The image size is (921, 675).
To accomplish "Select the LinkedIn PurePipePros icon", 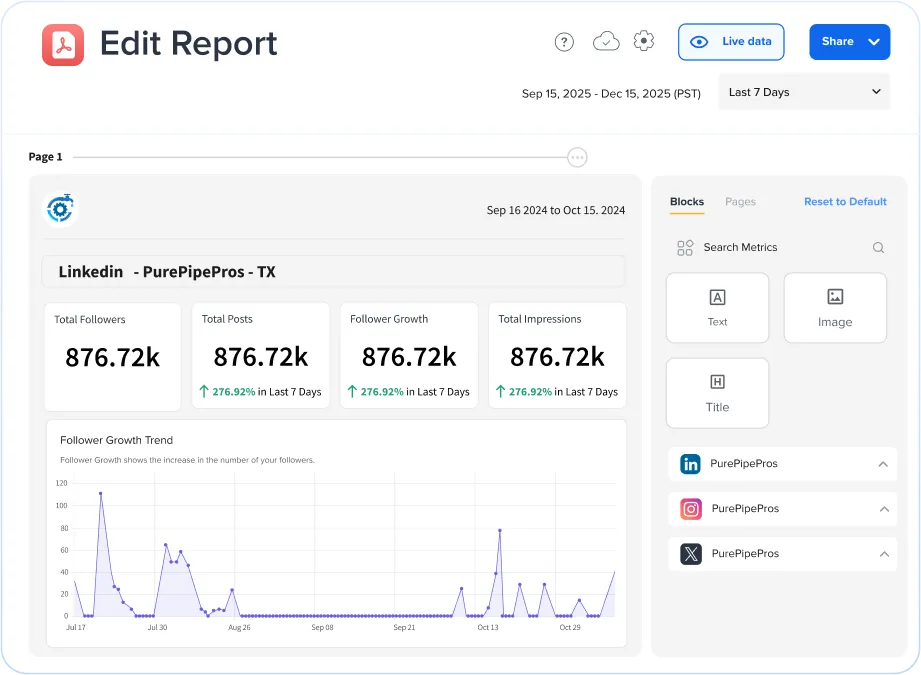I will click(689, 464).
